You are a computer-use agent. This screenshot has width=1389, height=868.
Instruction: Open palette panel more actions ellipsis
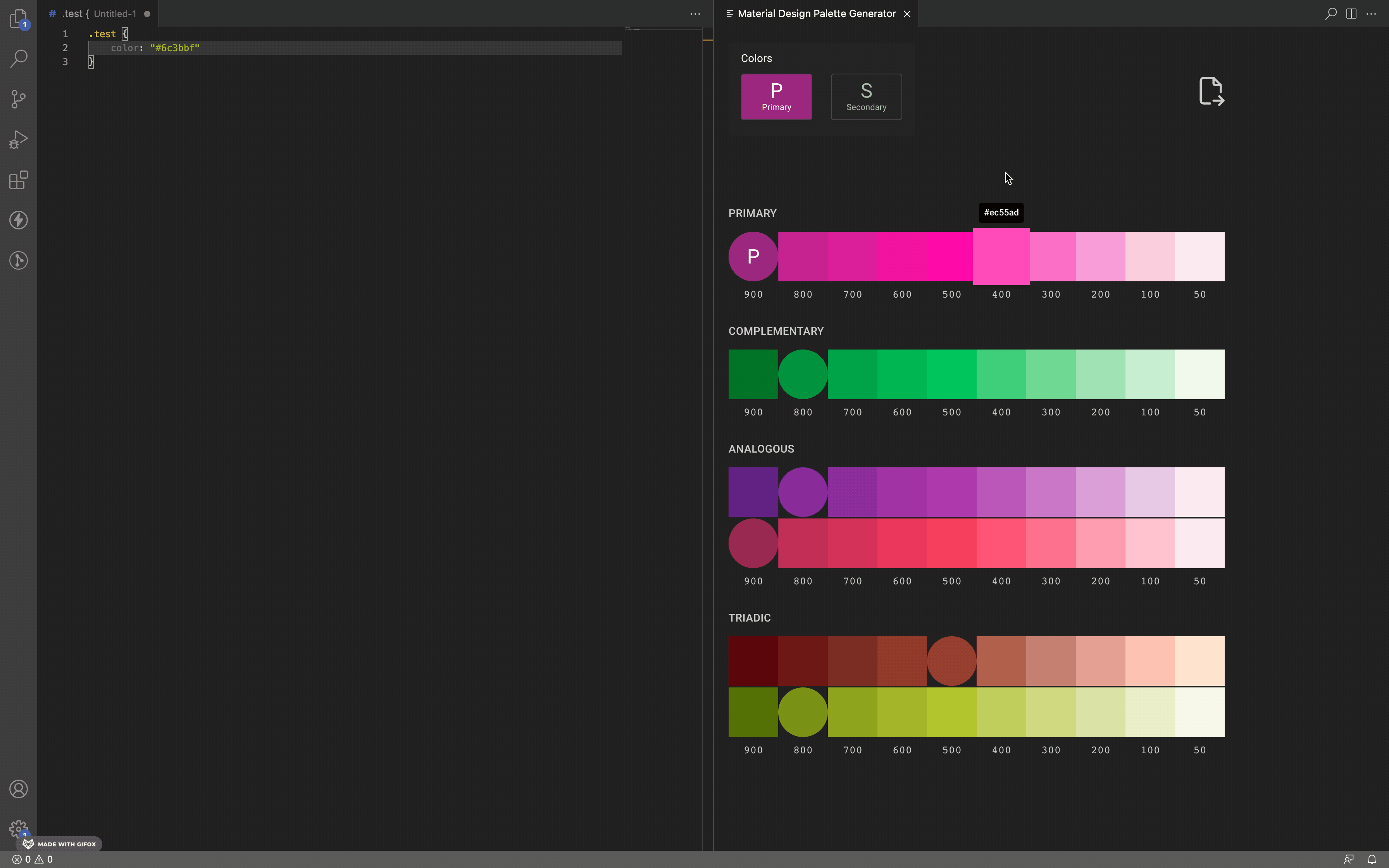(1371, 14)
